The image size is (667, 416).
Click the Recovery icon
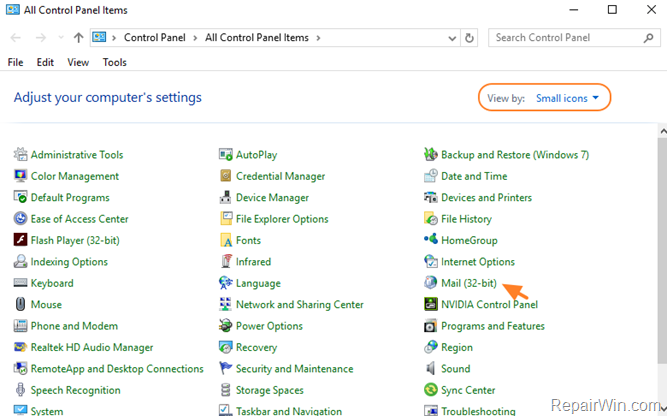click(225, 347)
